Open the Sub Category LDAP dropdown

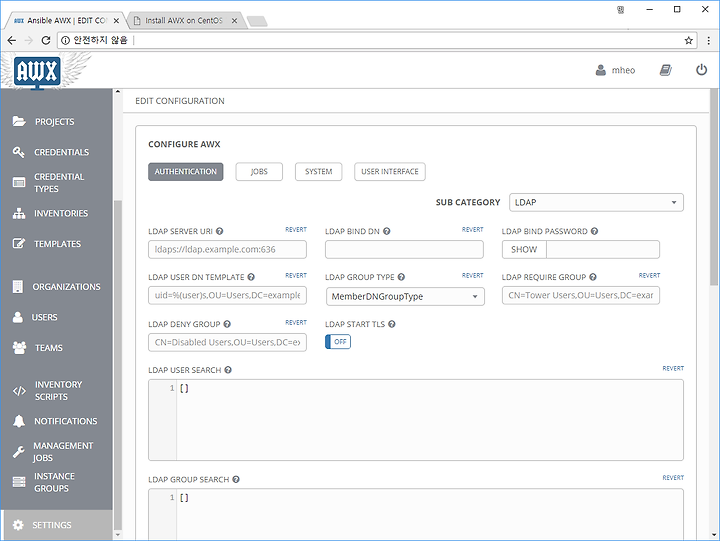pos(596,203)
